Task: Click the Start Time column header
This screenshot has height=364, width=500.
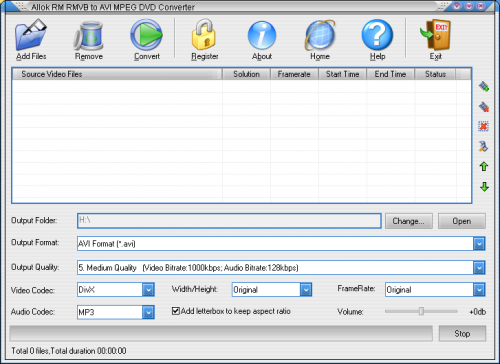Action: (x=342, y=74)
